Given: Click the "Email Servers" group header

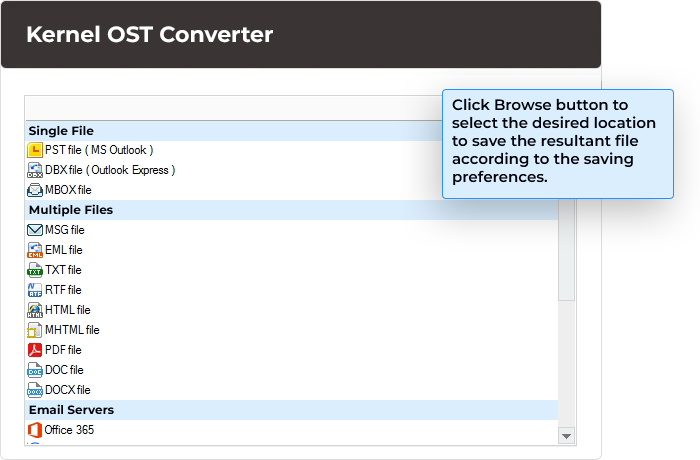Looking at the screenshot, I should [x=292, y=410].
